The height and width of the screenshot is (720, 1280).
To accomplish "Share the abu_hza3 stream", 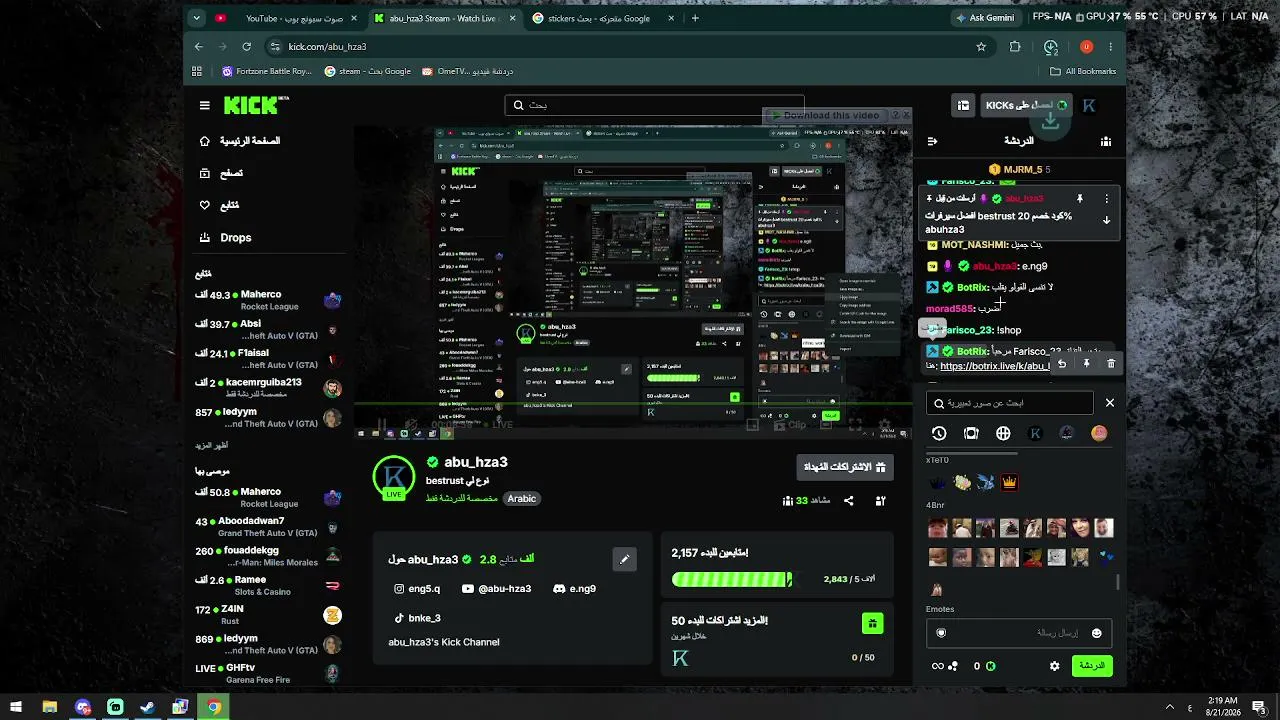I will tap(849, 501).
